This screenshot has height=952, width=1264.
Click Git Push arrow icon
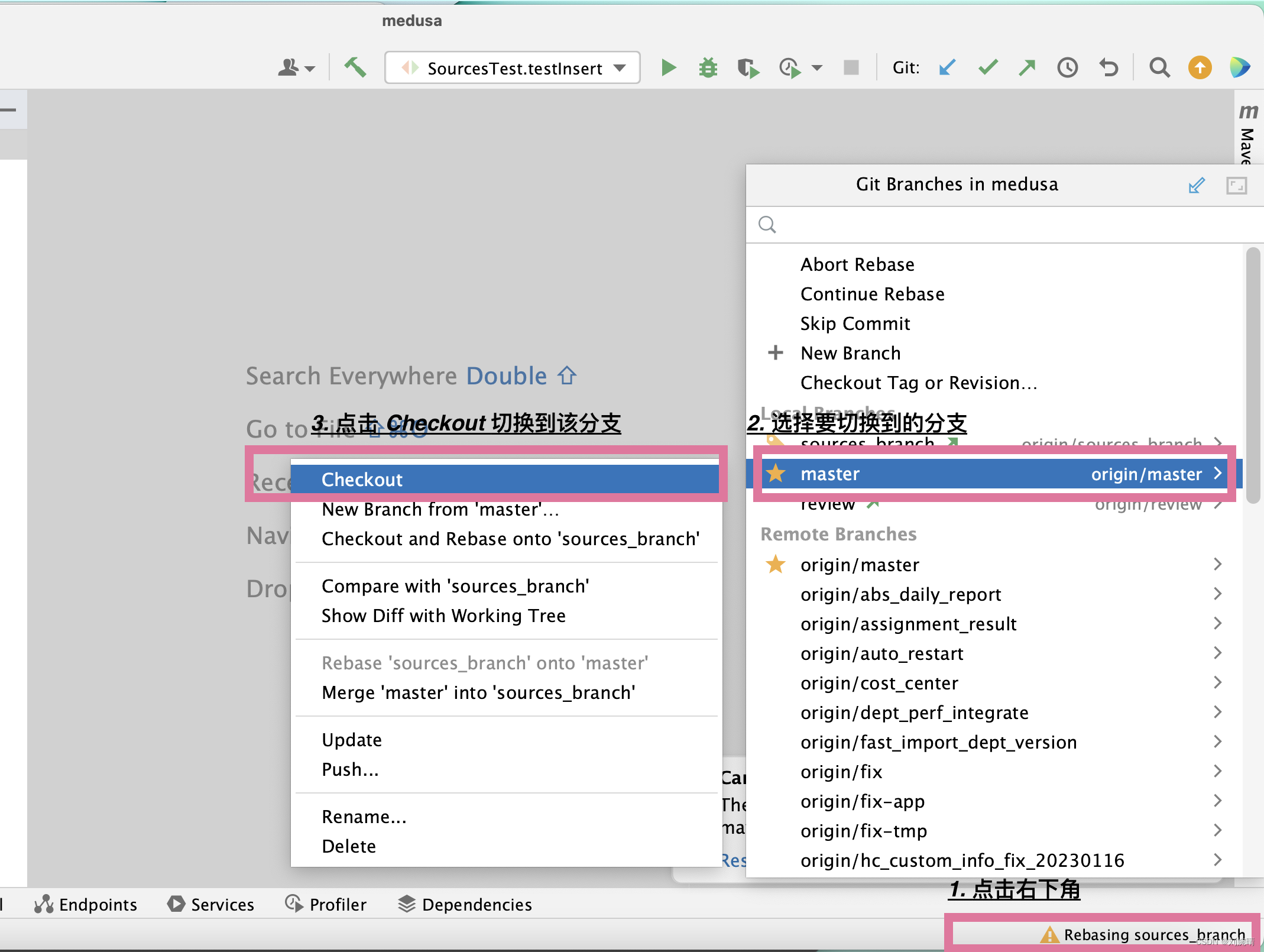coord(1028,67)
